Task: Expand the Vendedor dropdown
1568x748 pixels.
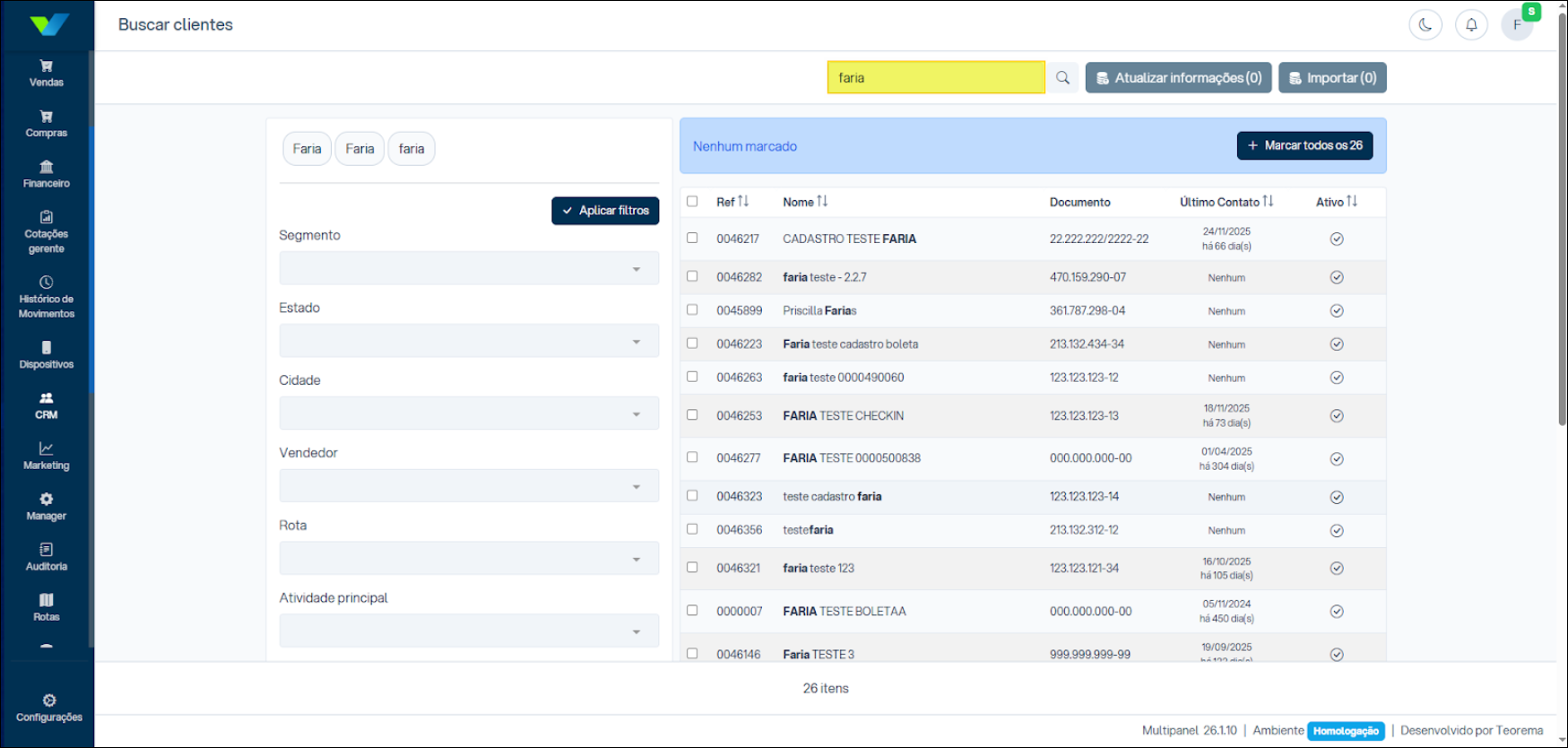Action: pyautogui.click(x=469, y=486)
